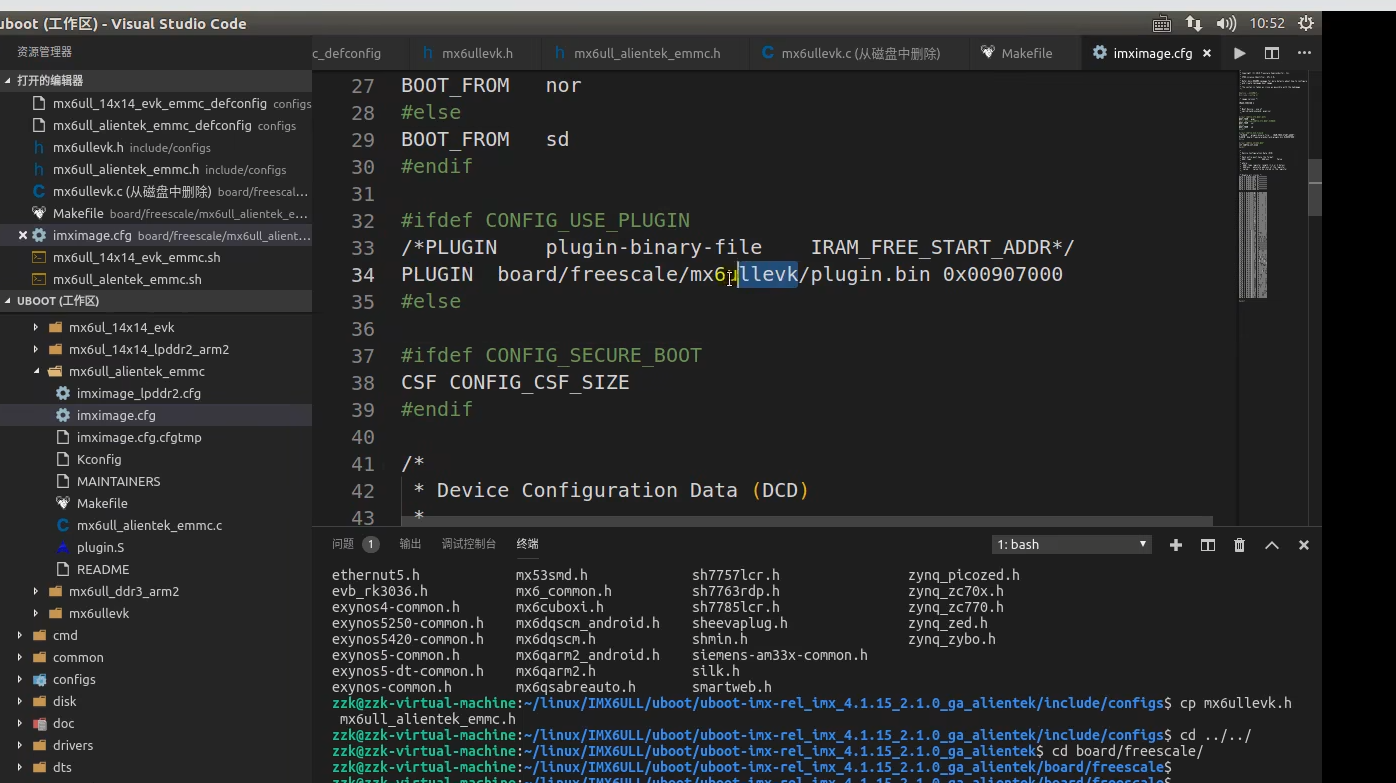The height and width of the screenshot is (783, 1396).
Task: Click the 0x00907000 value on line 34
Action: 1003,274
